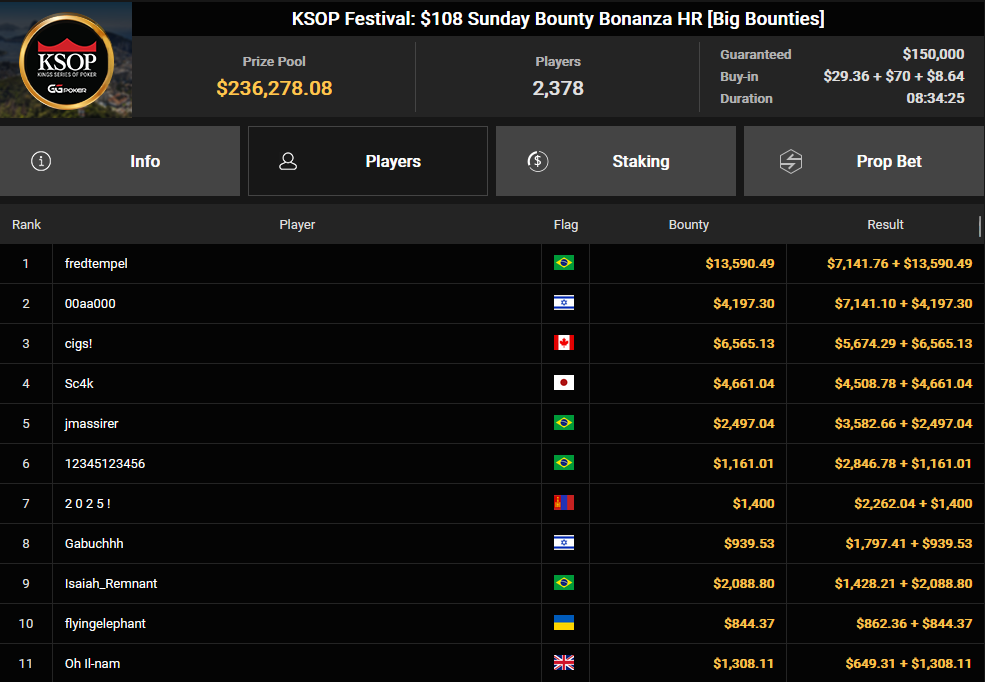Click fredtempel's Brazil flag icon
The height and width of the screenshot is (682, 985).
click(563, 263)
